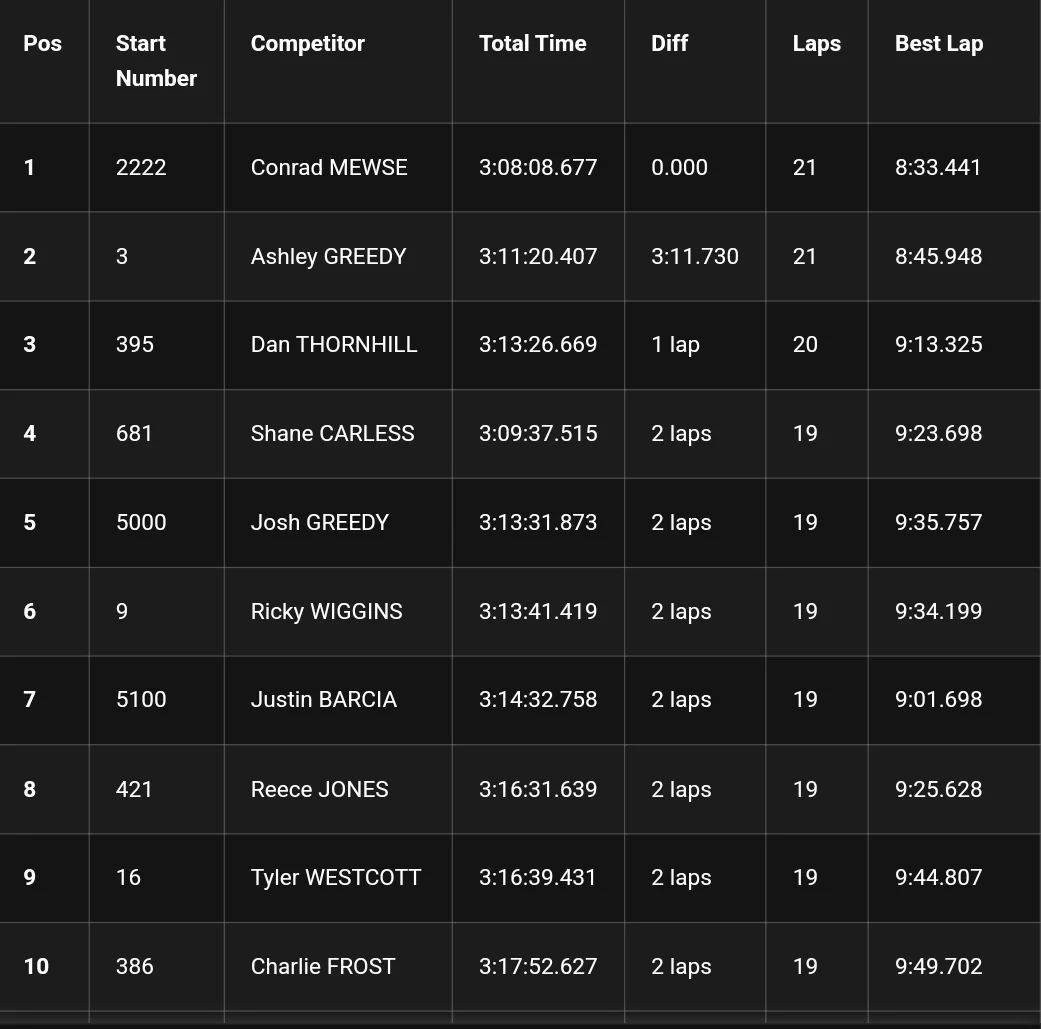Open Shane CARLESS entry
Screen dimensions: 1041x1029
[332, 434]
